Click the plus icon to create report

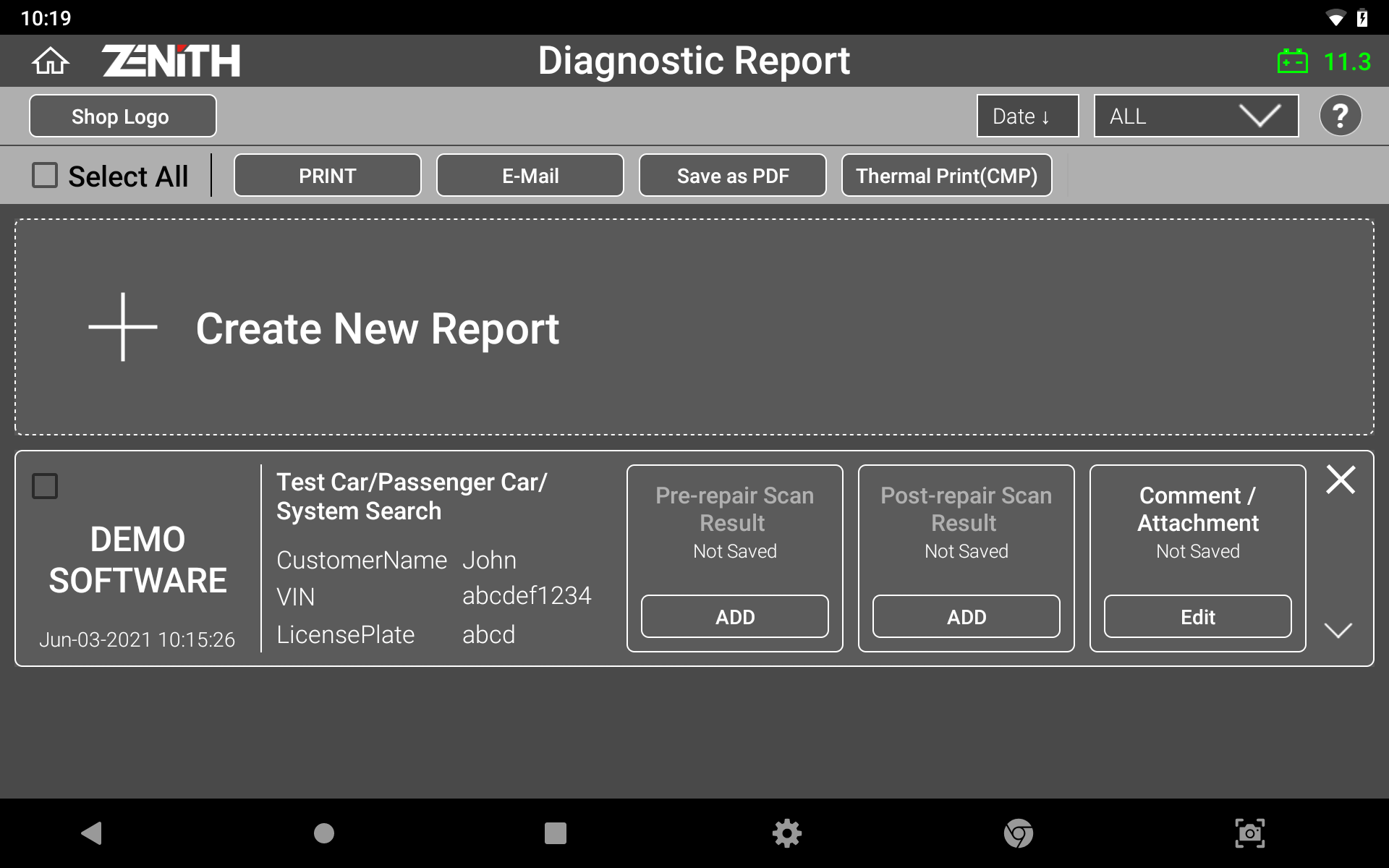[123, 327]
